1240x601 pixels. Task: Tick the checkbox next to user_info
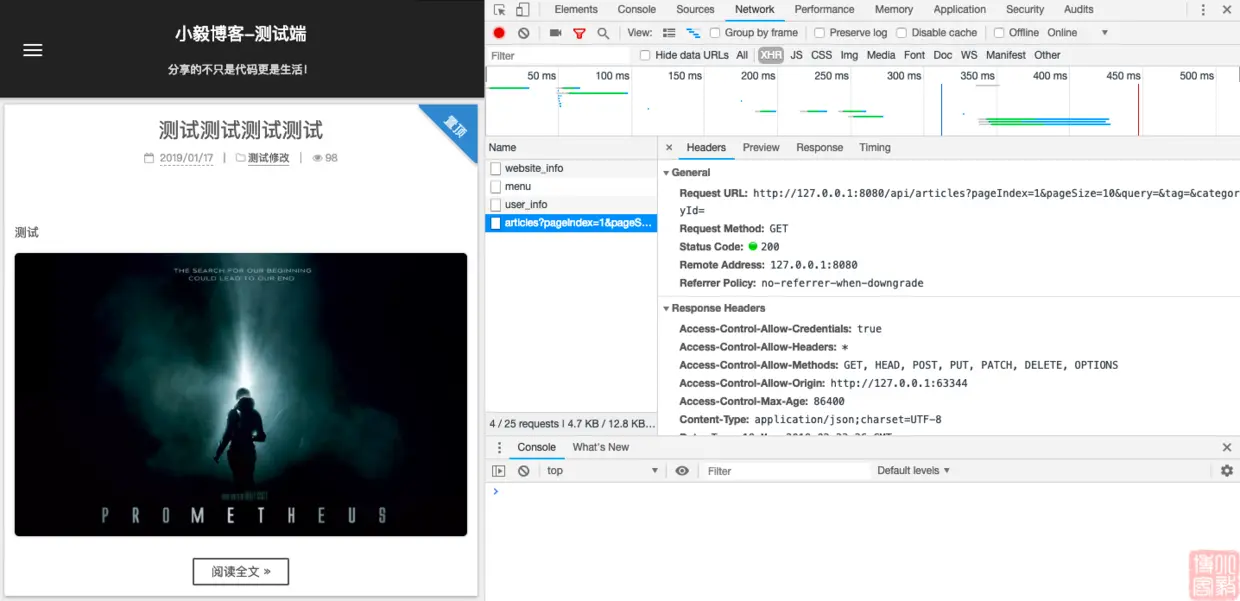(x=495, y=204)
